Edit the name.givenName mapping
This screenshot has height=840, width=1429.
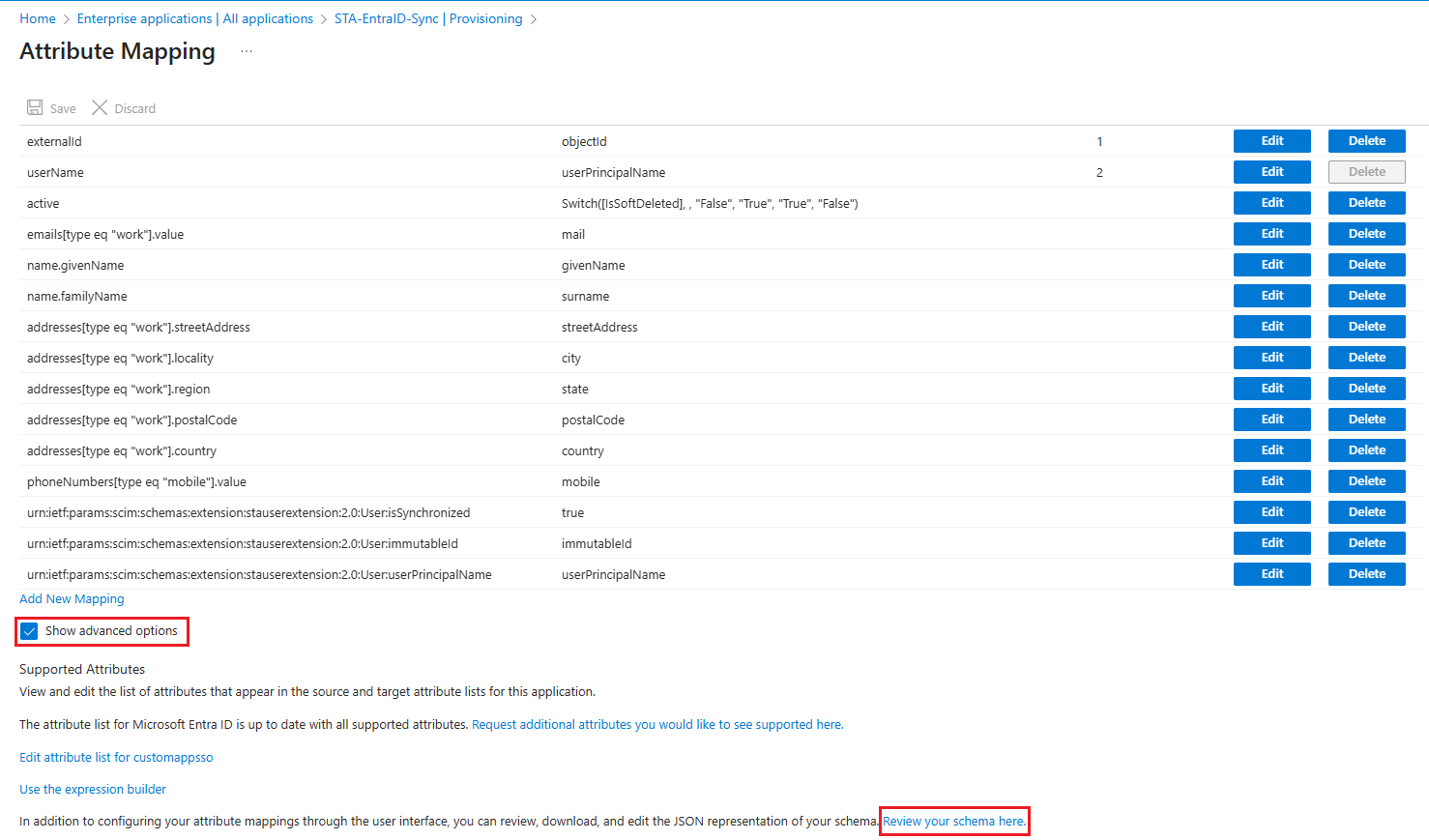pos(1271,265)
